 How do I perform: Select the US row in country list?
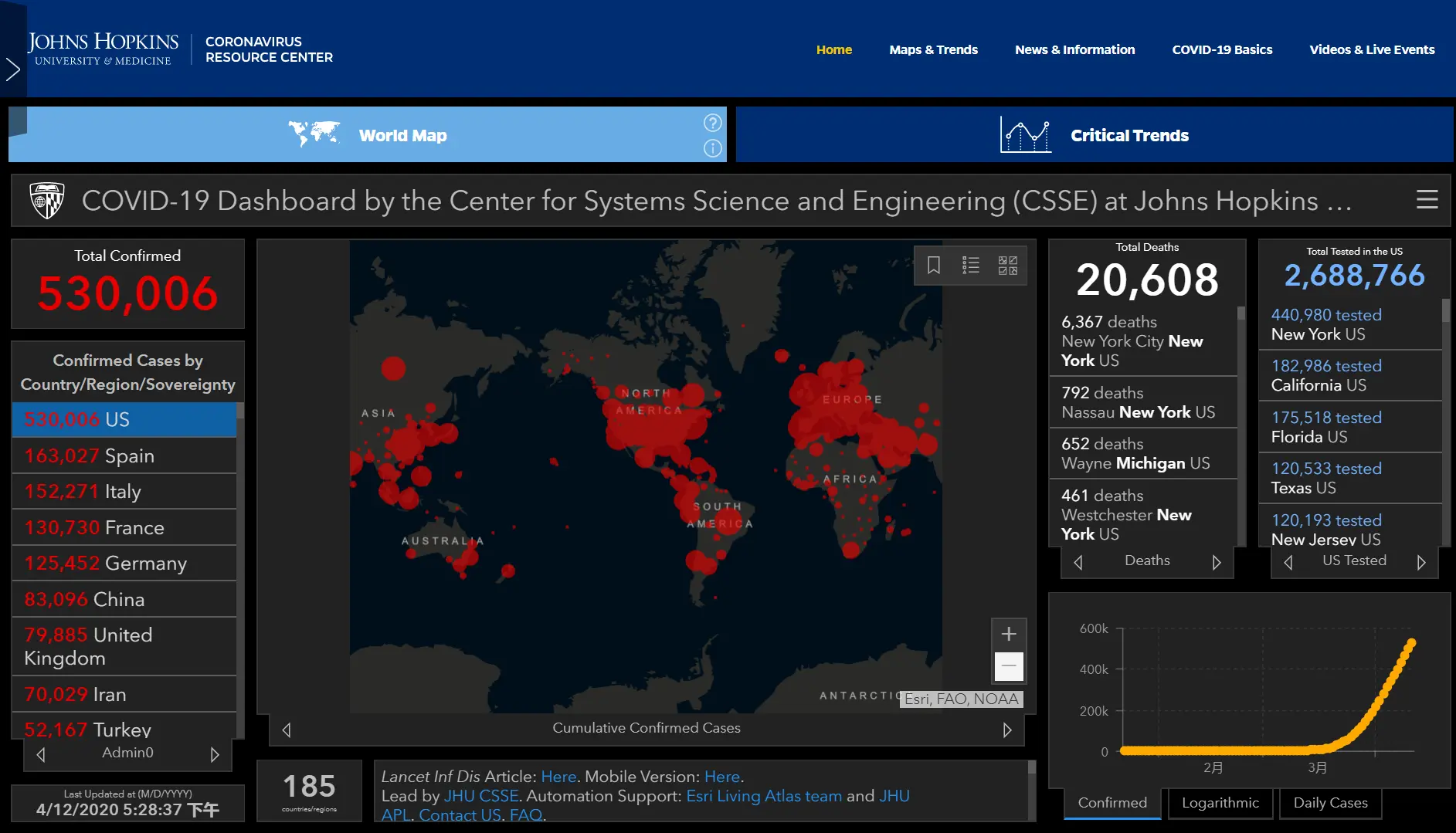(x=124, y=419)
